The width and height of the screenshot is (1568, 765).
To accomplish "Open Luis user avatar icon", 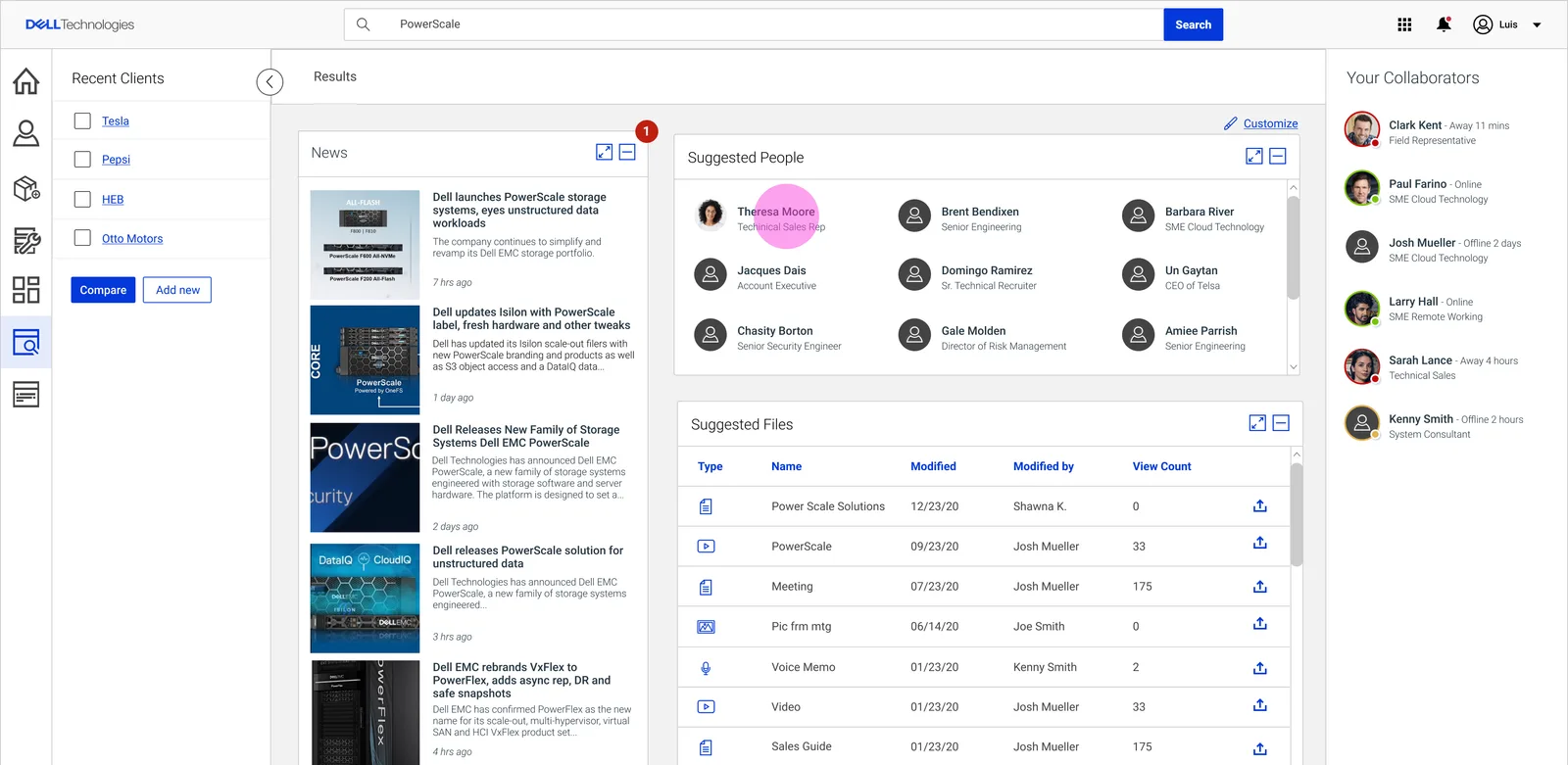I will [1483, 24].
